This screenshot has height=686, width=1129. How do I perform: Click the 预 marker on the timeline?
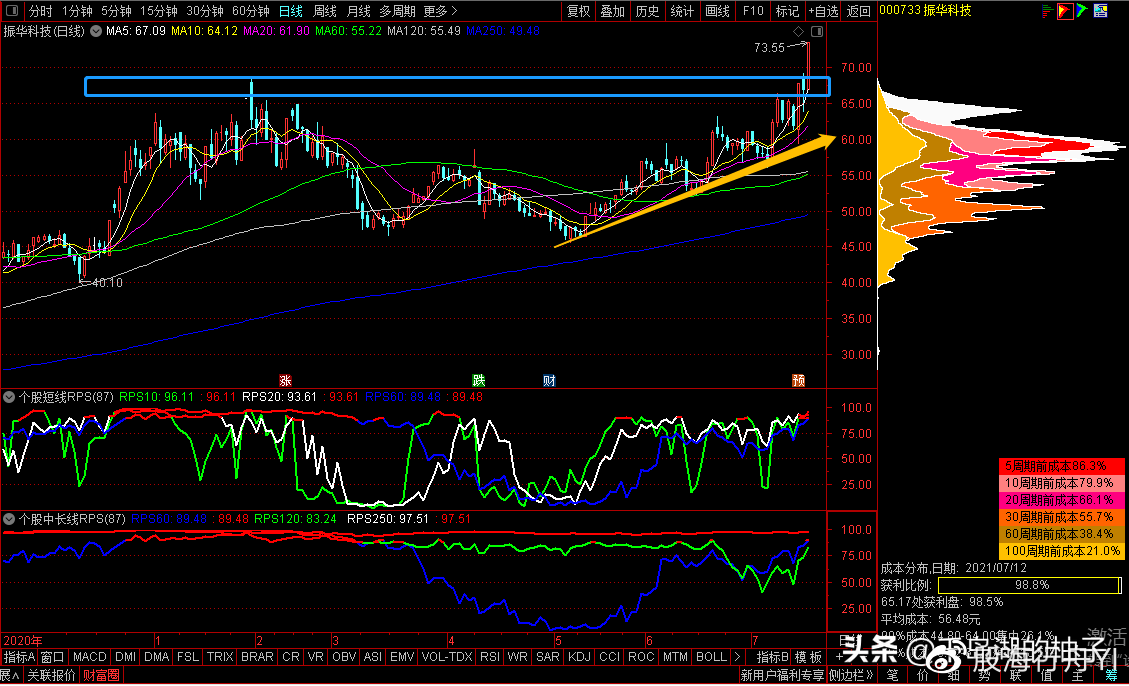point(798,380)
